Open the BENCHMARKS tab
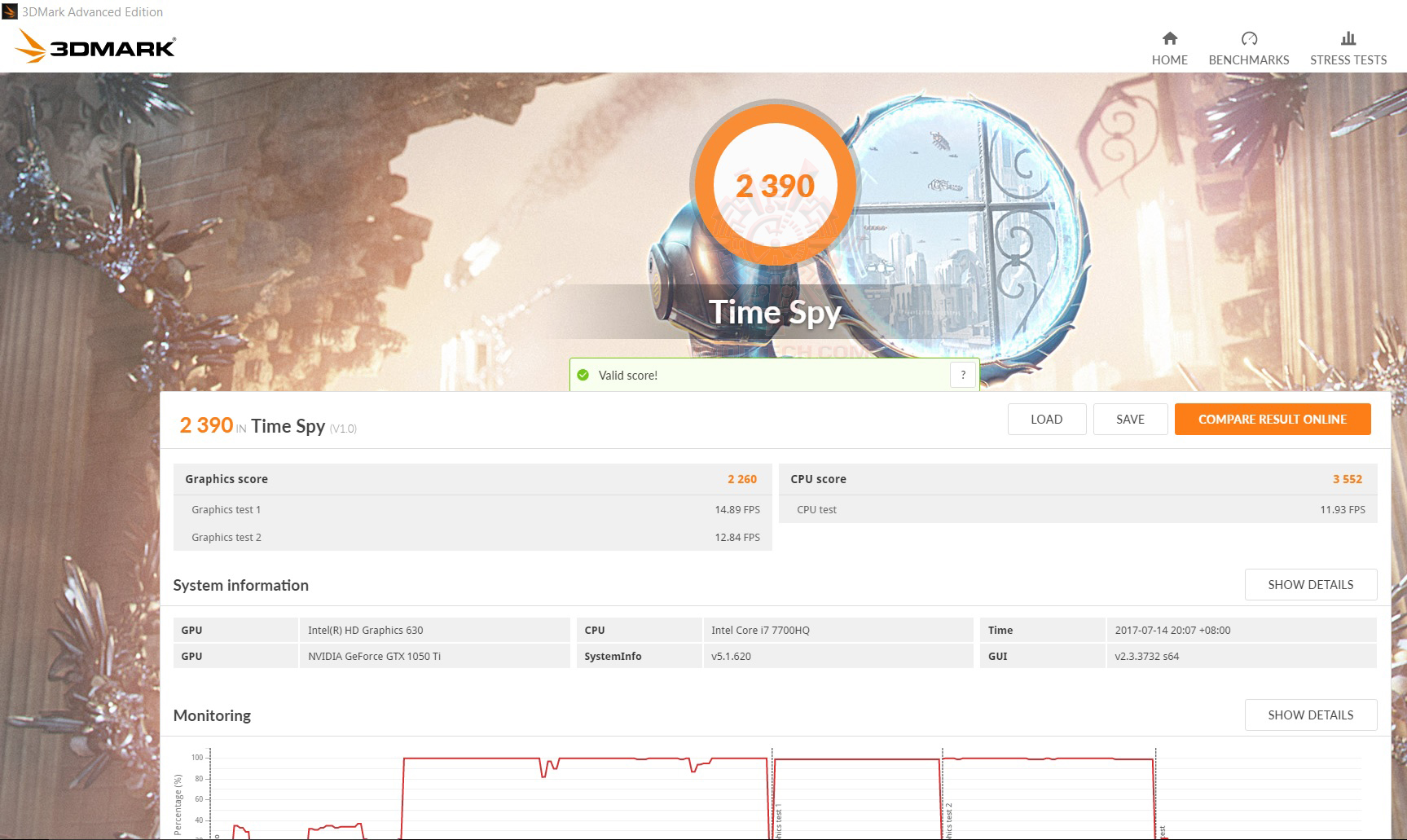This screenshot has width=1407, height=840. pos(1248,49)
